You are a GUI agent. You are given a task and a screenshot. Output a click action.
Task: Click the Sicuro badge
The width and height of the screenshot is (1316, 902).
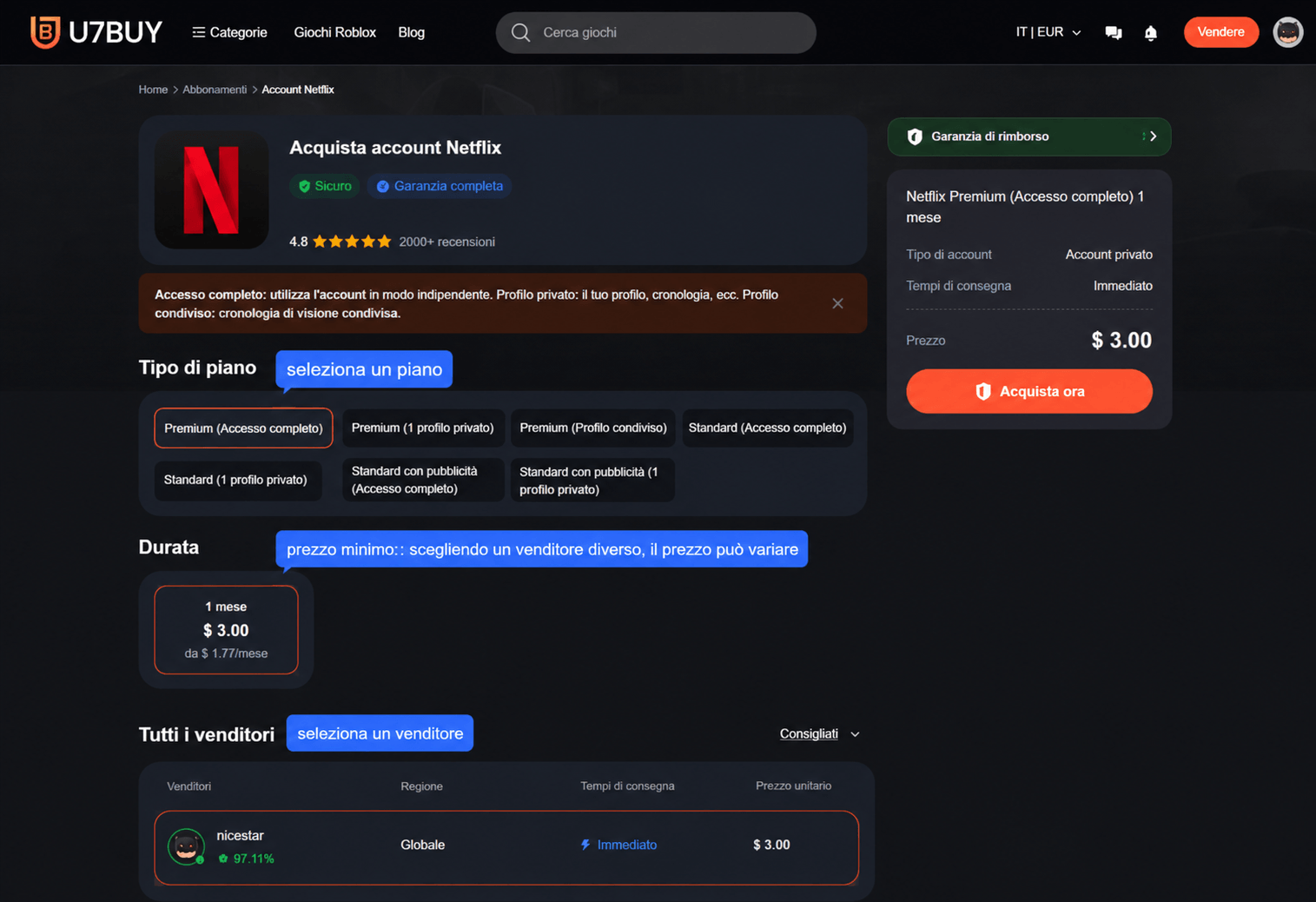(x=324, y=186)
